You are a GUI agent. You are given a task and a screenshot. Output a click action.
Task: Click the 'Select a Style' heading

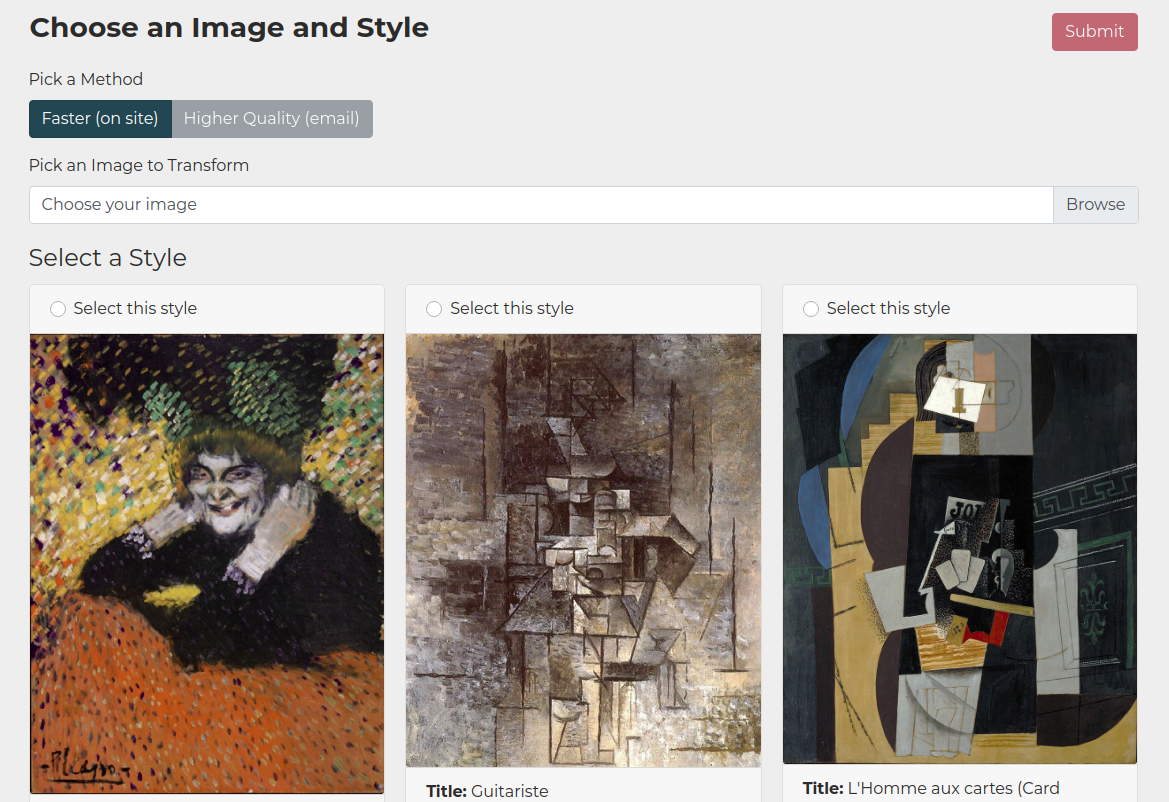[x=107, y=257]
